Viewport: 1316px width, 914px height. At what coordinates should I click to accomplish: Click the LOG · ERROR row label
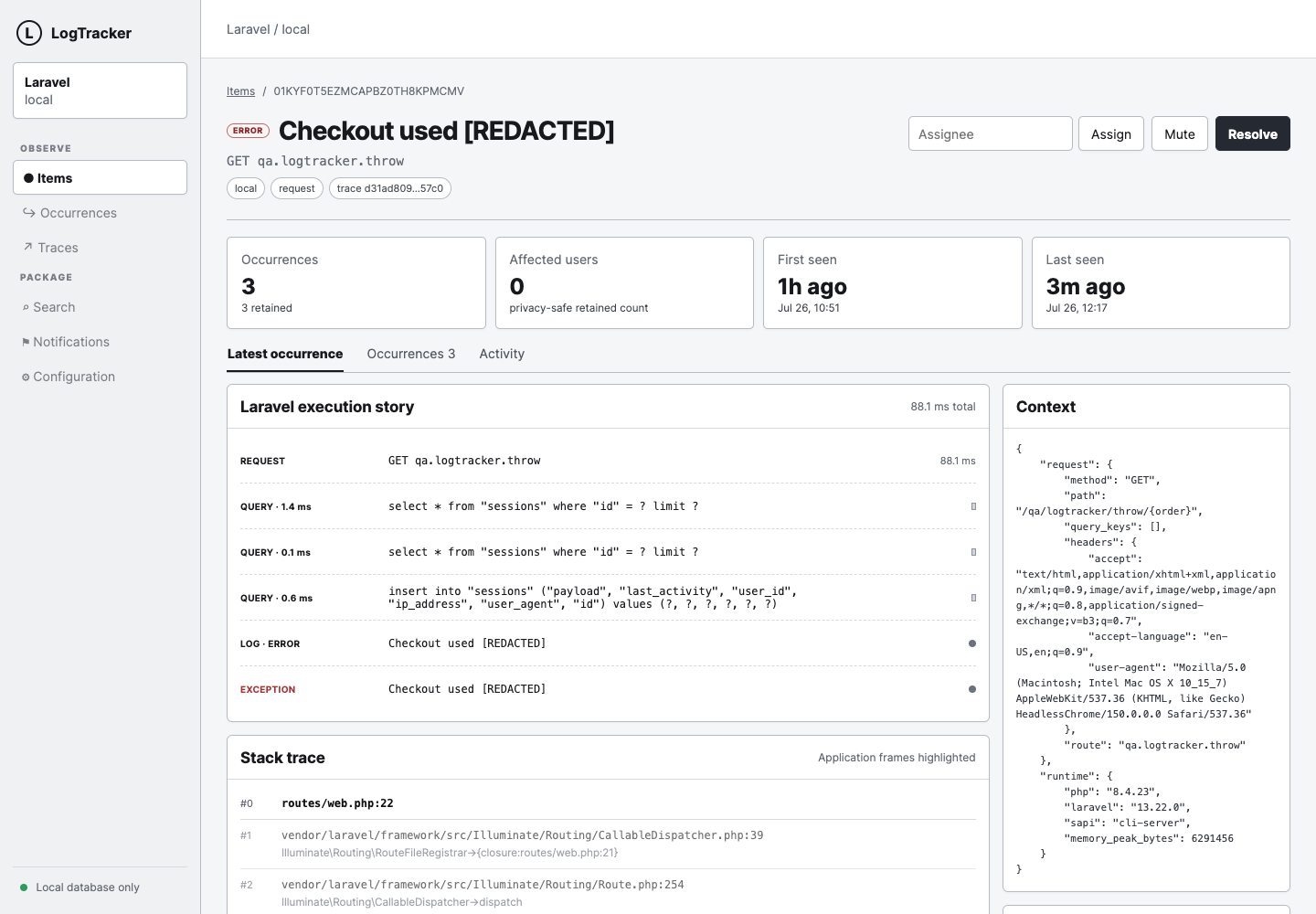coord(271,643)
